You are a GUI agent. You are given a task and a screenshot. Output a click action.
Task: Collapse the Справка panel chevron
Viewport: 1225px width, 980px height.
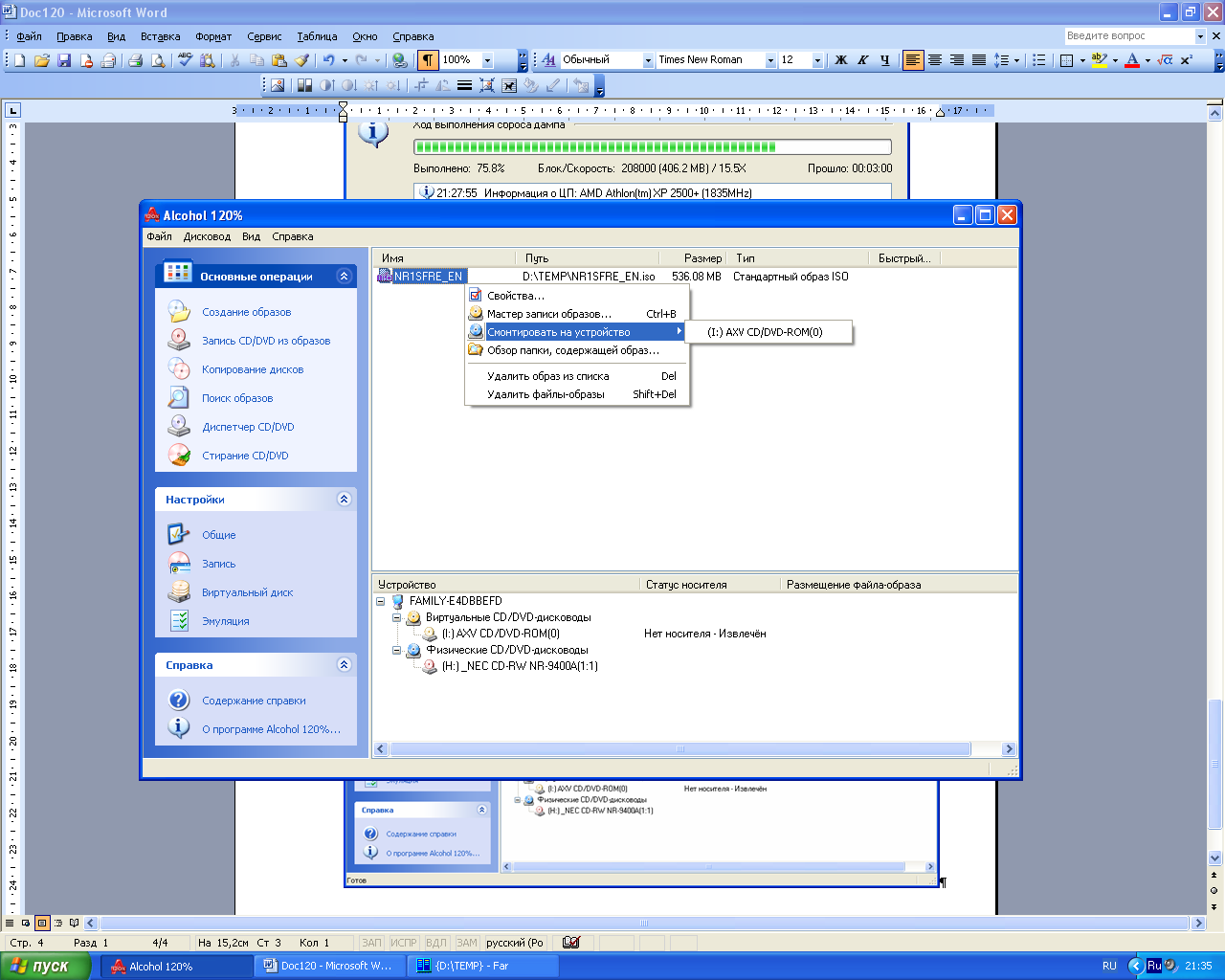click(x=344, y=664)
